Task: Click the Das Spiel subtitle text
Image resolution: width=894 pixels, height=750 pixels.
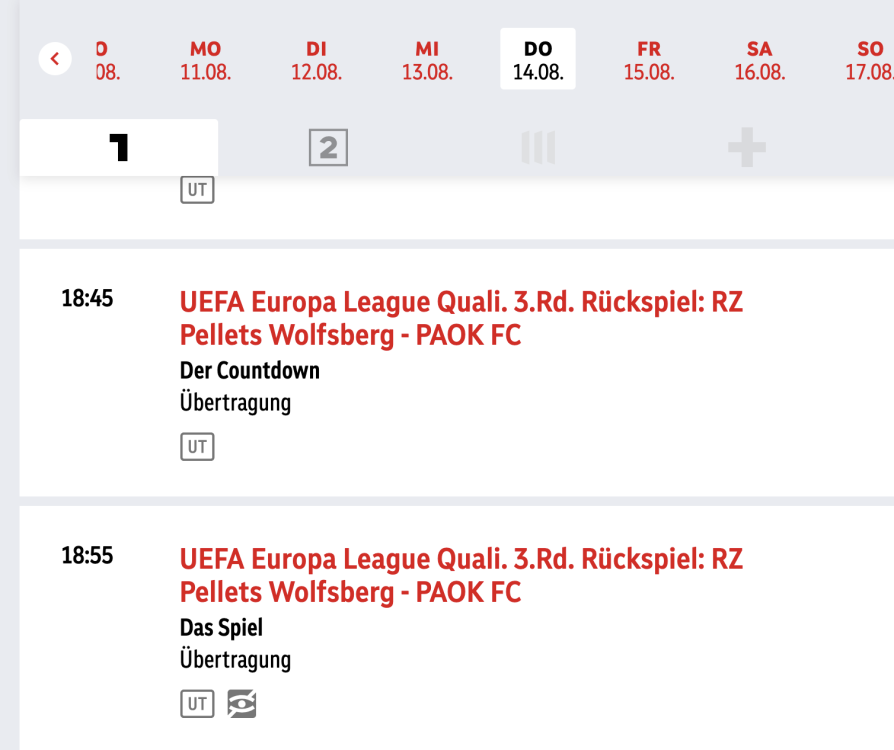Action: 221,628
